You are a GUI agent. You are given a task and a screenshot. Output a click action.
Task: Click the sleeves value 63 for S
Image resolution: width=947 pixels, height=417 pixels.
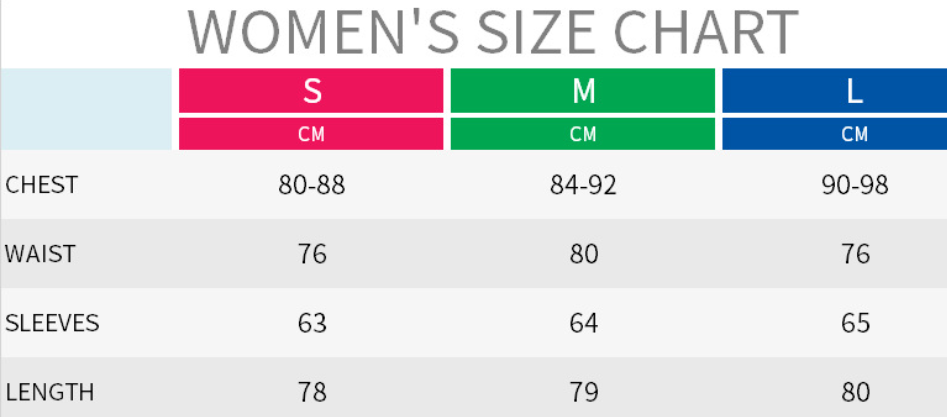pos(312,323)
